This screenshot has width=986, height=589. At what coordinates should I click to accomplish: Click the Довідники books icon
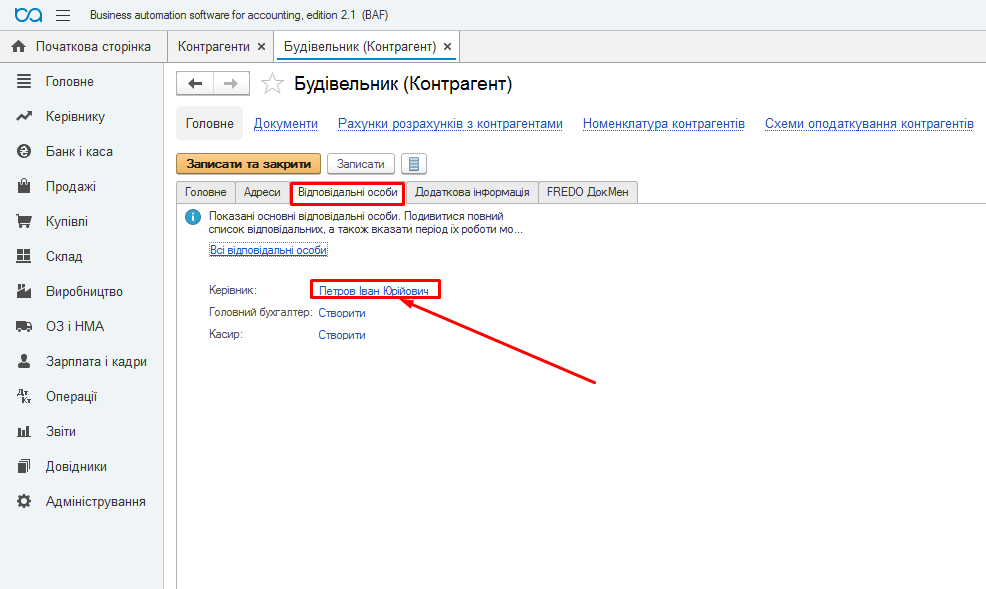click(x=24, y=466)
